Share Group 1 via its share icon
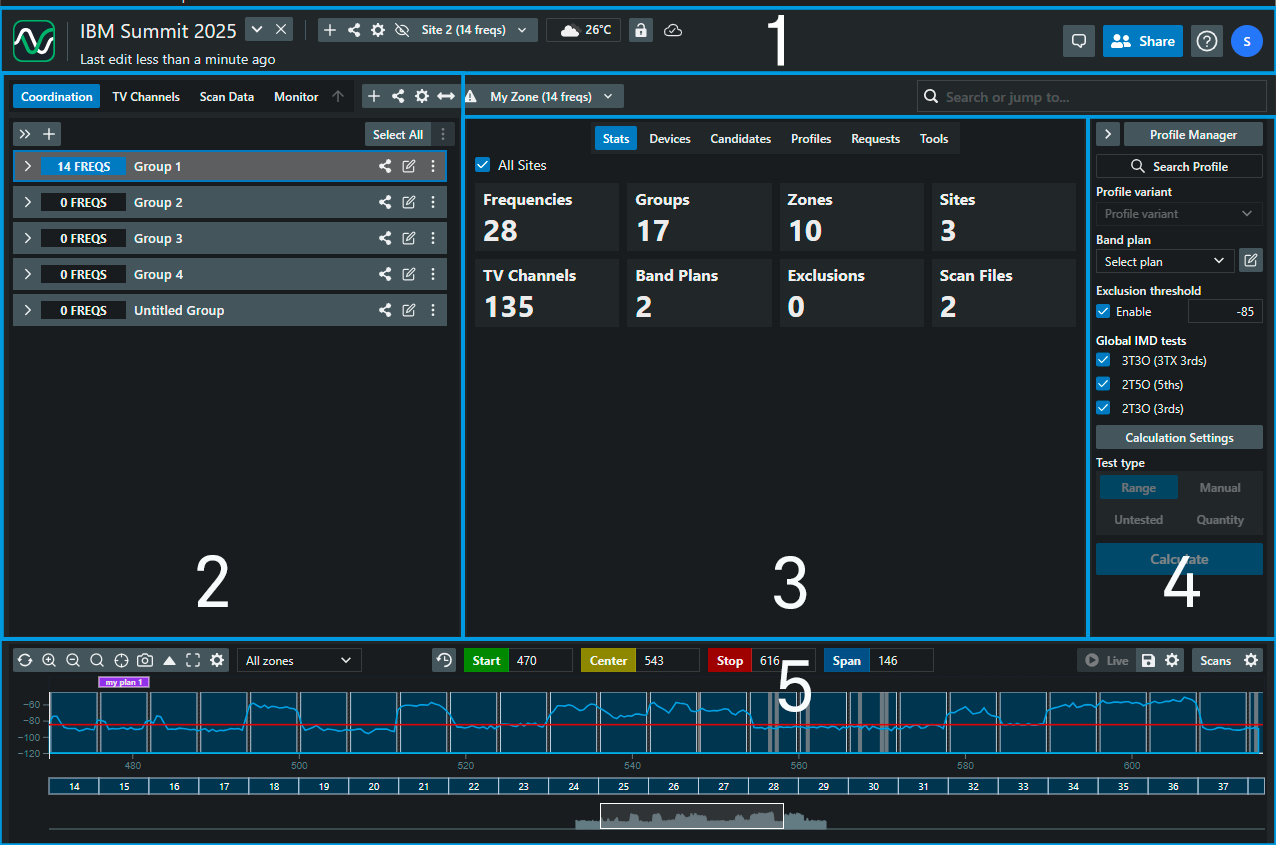 (x=385, y=166)
